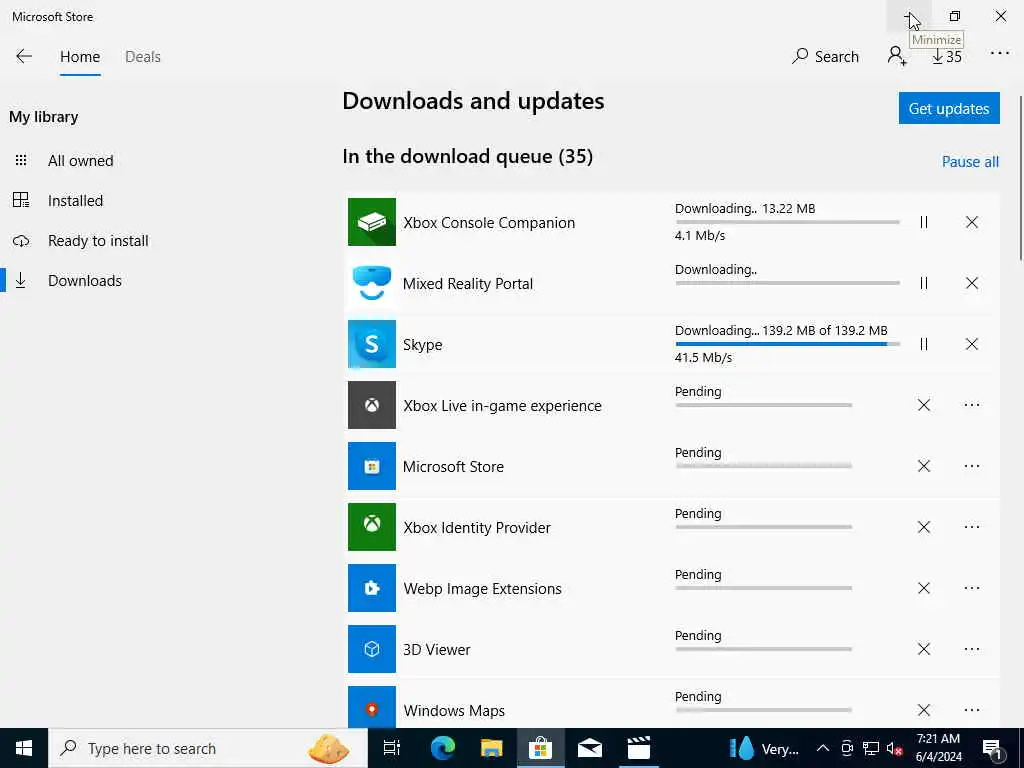Click Mixed Reality Portal progress bar
This screenshot has height=768, width=1024.
[788, 283]
